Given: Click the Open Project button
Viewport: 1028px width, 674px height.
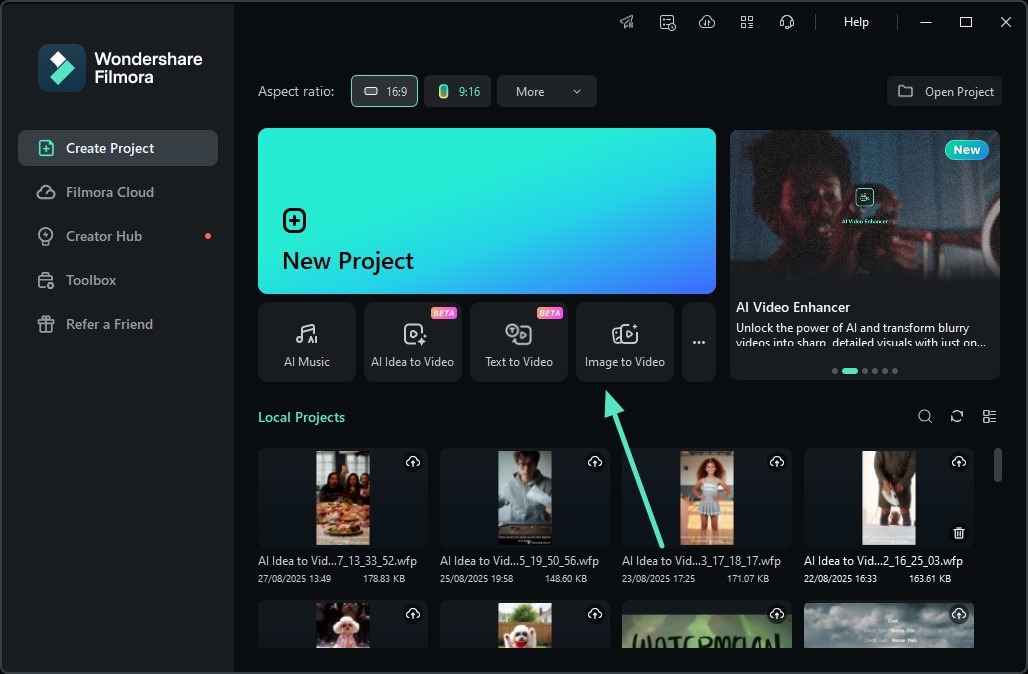Looking at the screenshot, I should [x=944, y=91].
